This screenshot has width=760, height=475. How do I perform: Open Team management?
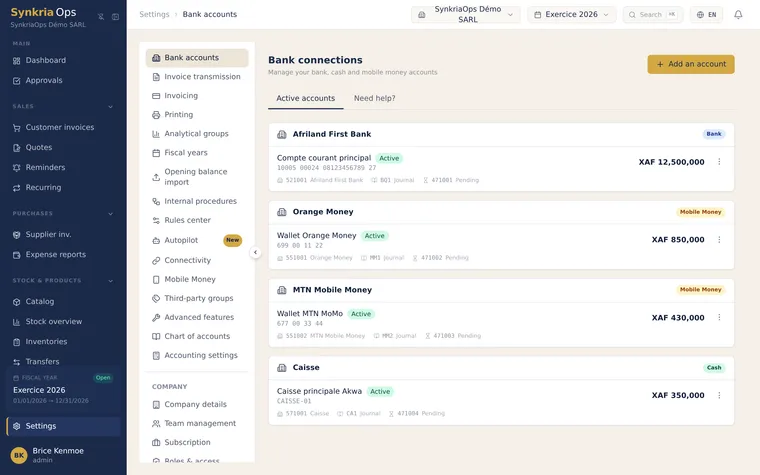pos(197,423)
